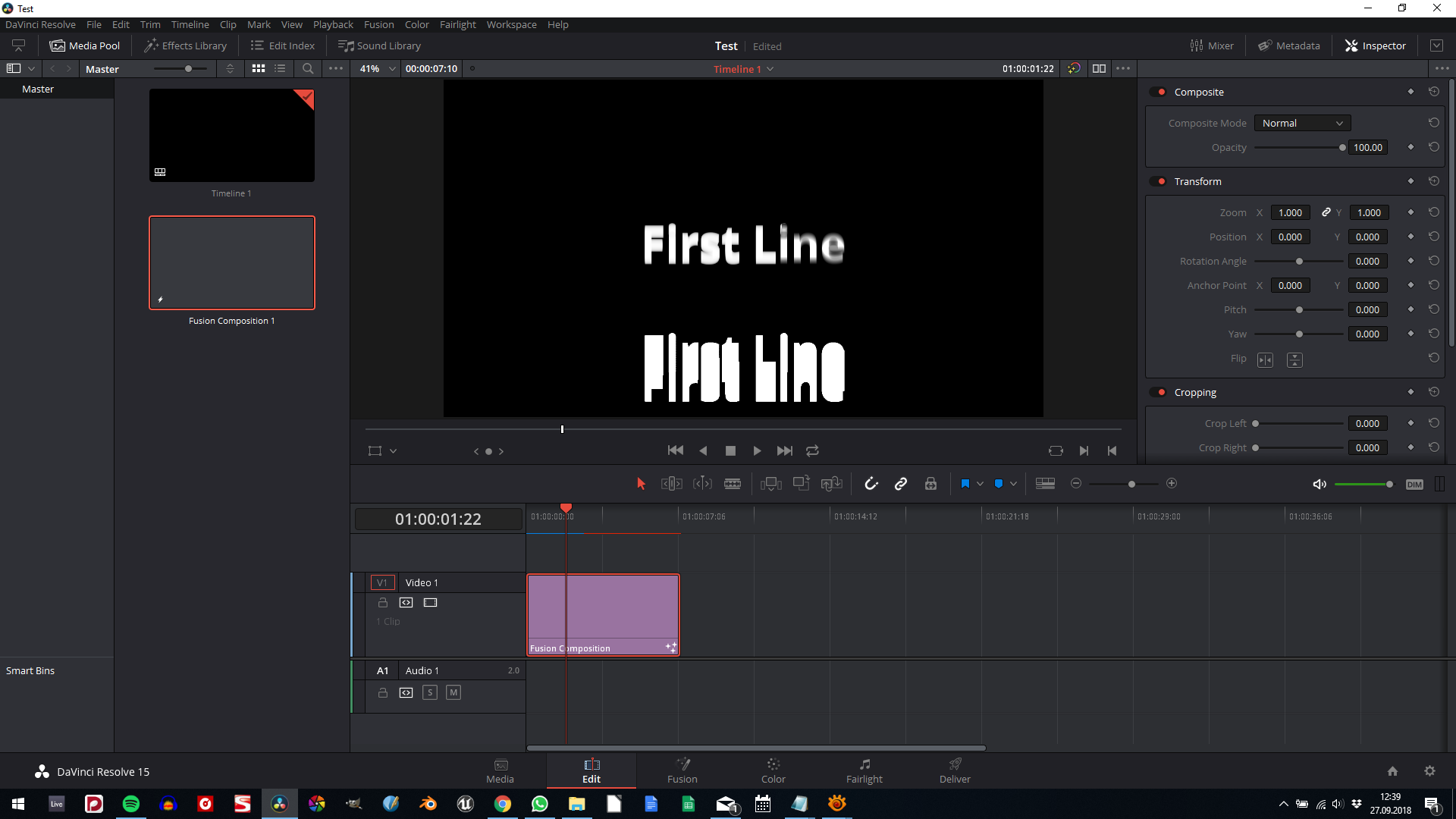Screen dimensions: 1456x819
Task: Solo the Audio 1 track
Action: [430, 692]
